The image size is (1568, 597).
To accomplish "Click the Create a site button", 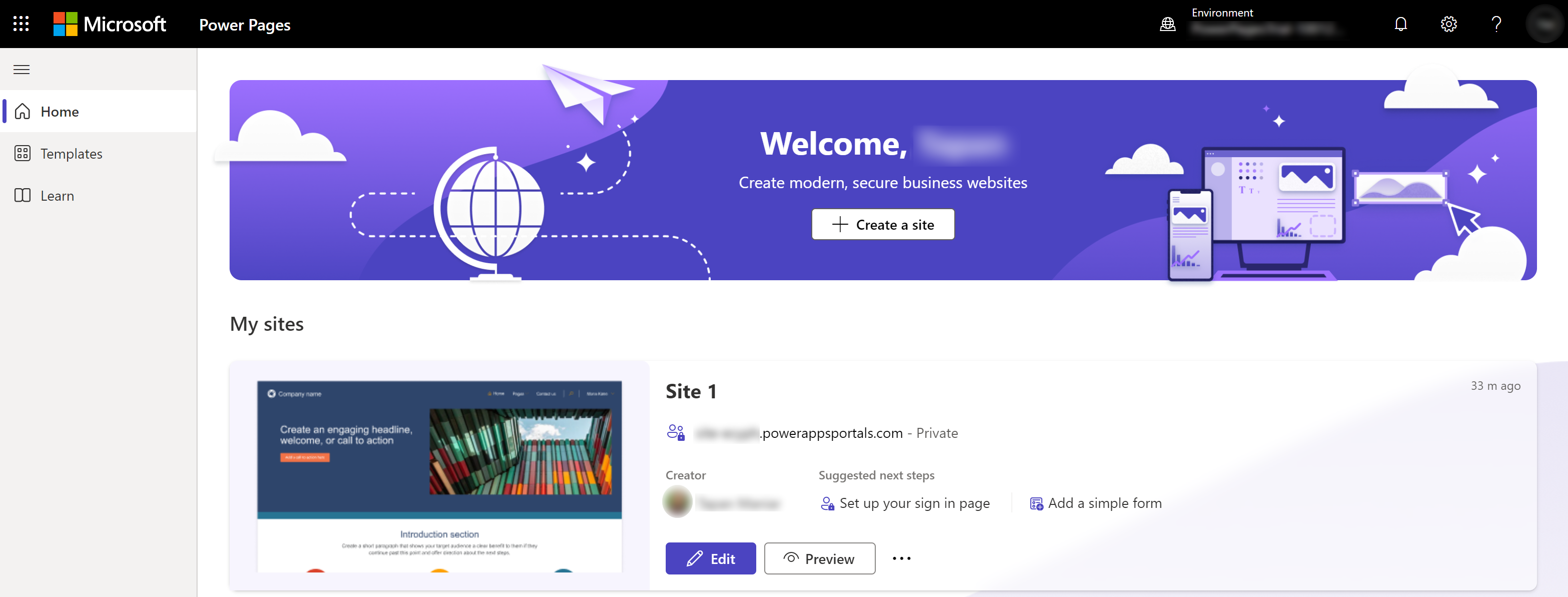I will coord(883,224).
